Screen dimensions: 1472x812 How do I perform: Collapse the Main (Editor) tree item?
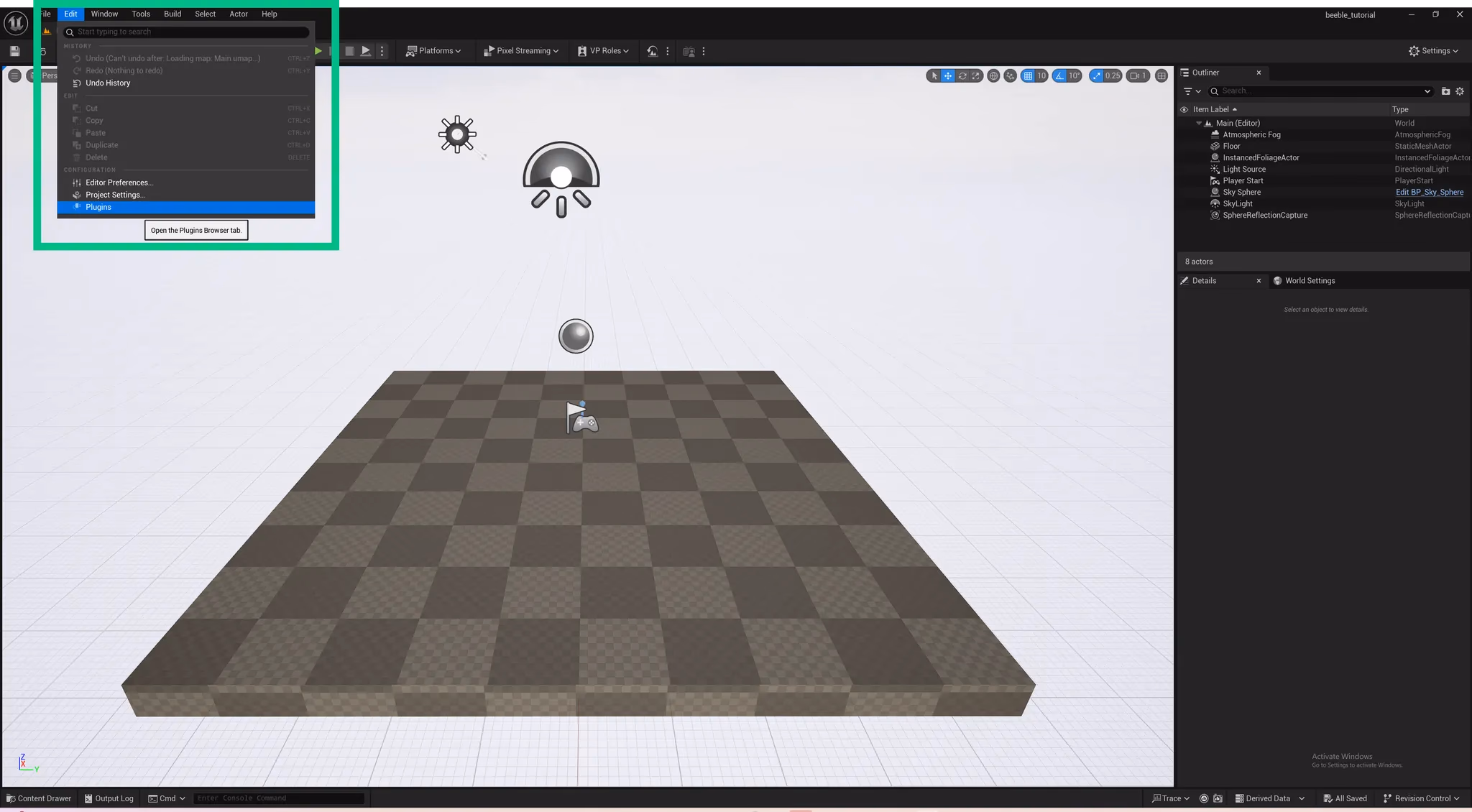coord(1199,123)
